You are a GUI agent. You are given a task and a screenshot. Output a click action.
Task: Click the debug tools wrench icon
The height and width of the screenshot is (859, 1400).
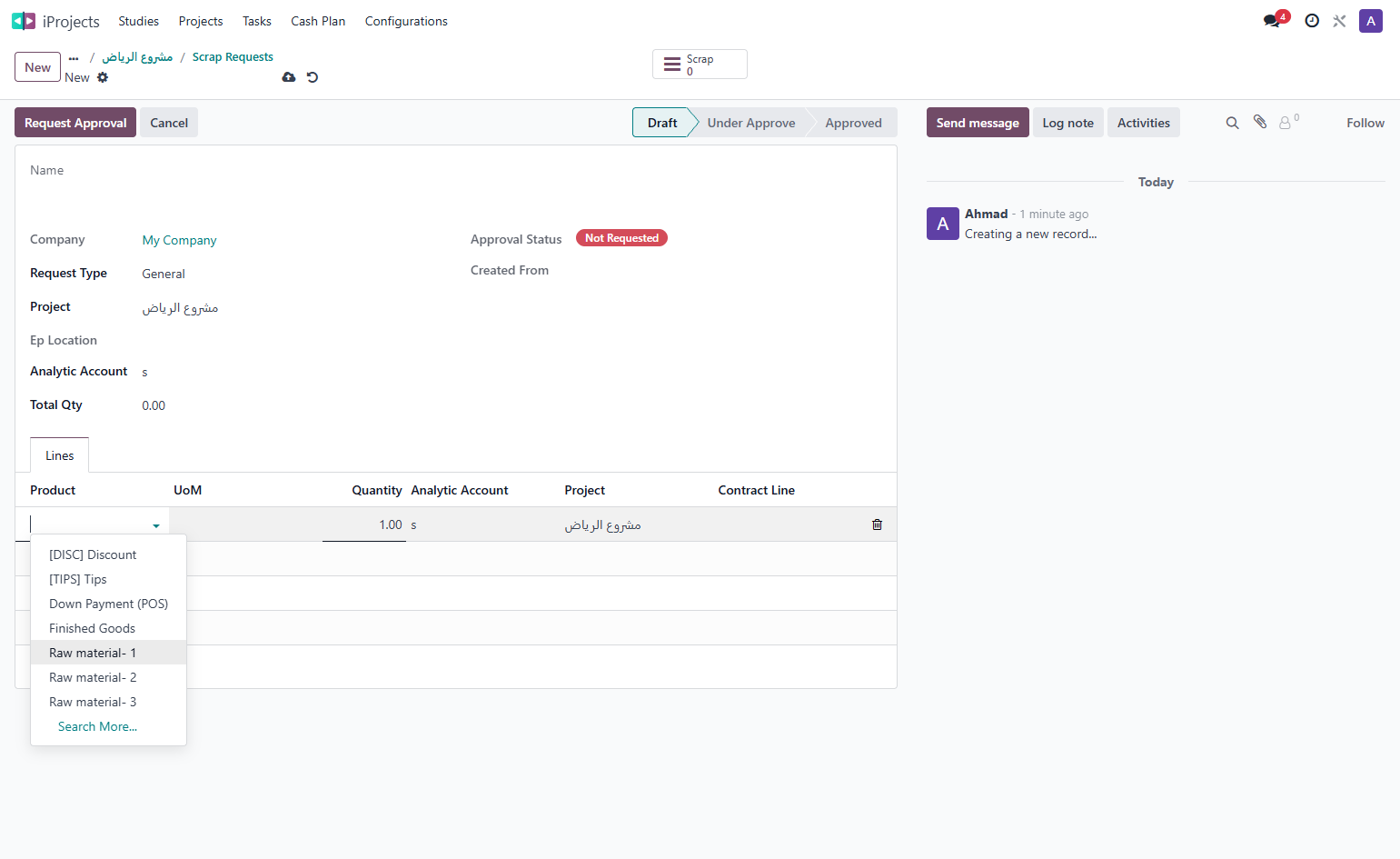(x=1339, y=21)
